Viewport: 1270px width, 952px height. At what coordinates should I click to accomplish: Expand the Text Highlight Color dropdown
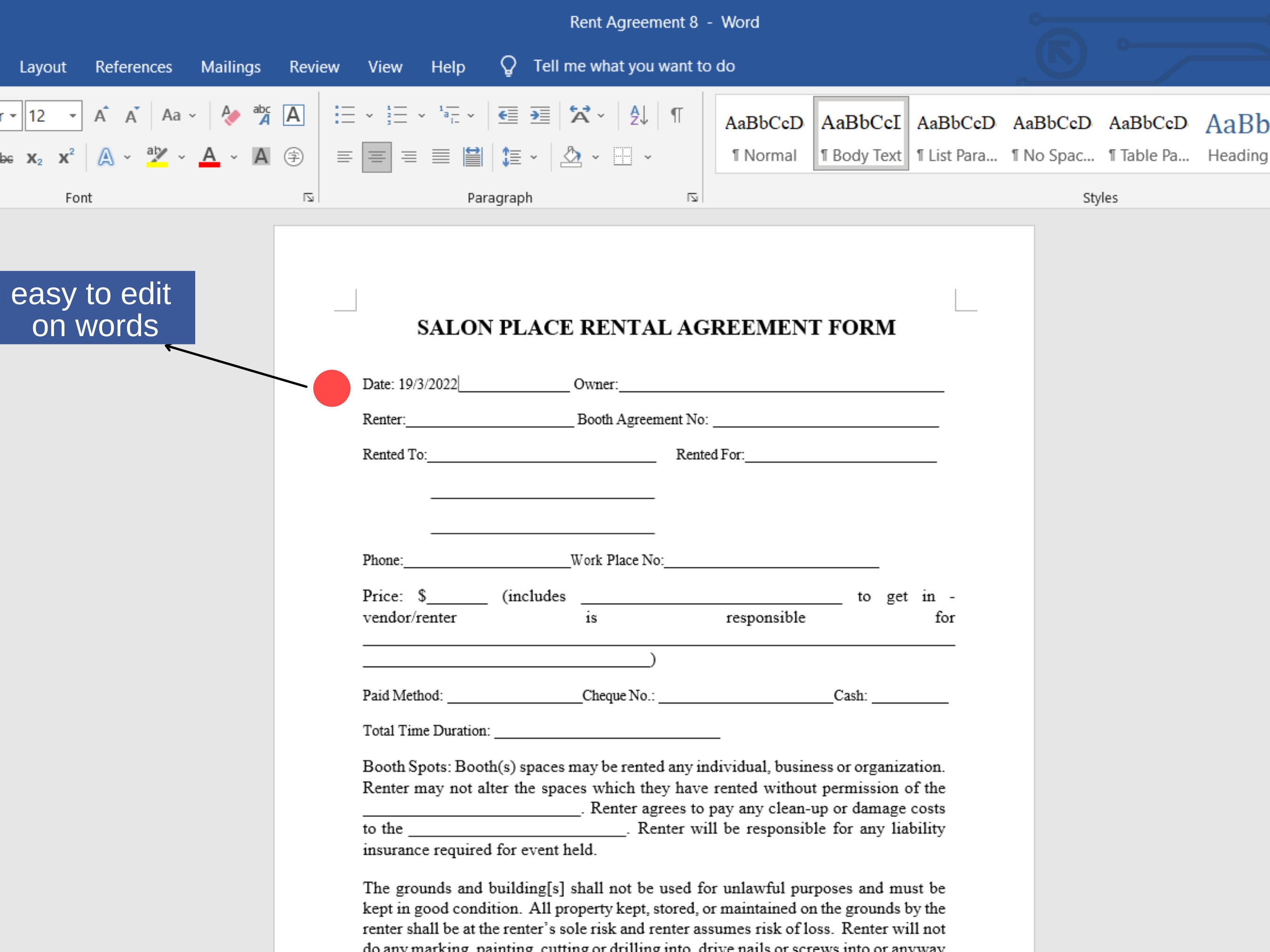182,156
